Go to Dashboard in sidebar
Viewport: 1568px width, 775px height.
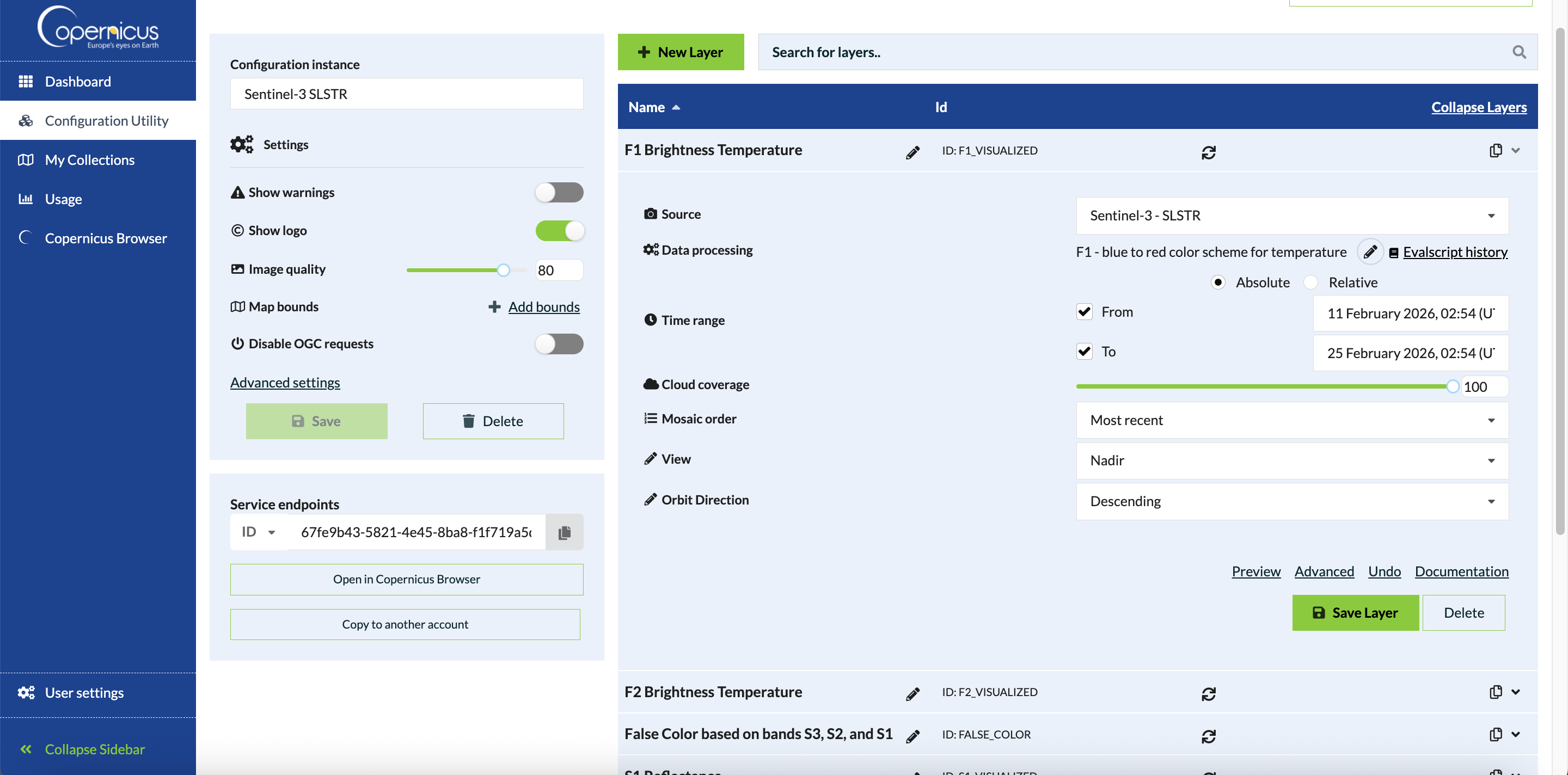(x=78, y=82)
